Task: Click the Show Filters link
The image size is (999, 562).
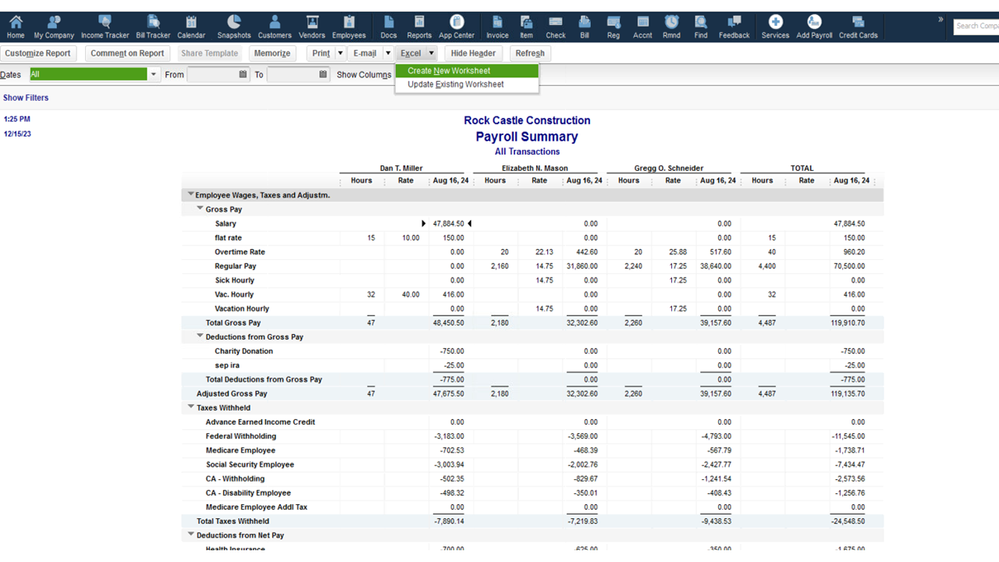Action: point(26,98)
